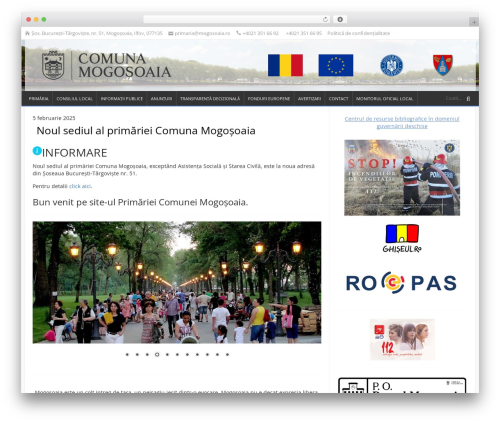This screenshot has width=500, height=423.
Task: Click the European Union flag icon
Action: pos(336,65)
